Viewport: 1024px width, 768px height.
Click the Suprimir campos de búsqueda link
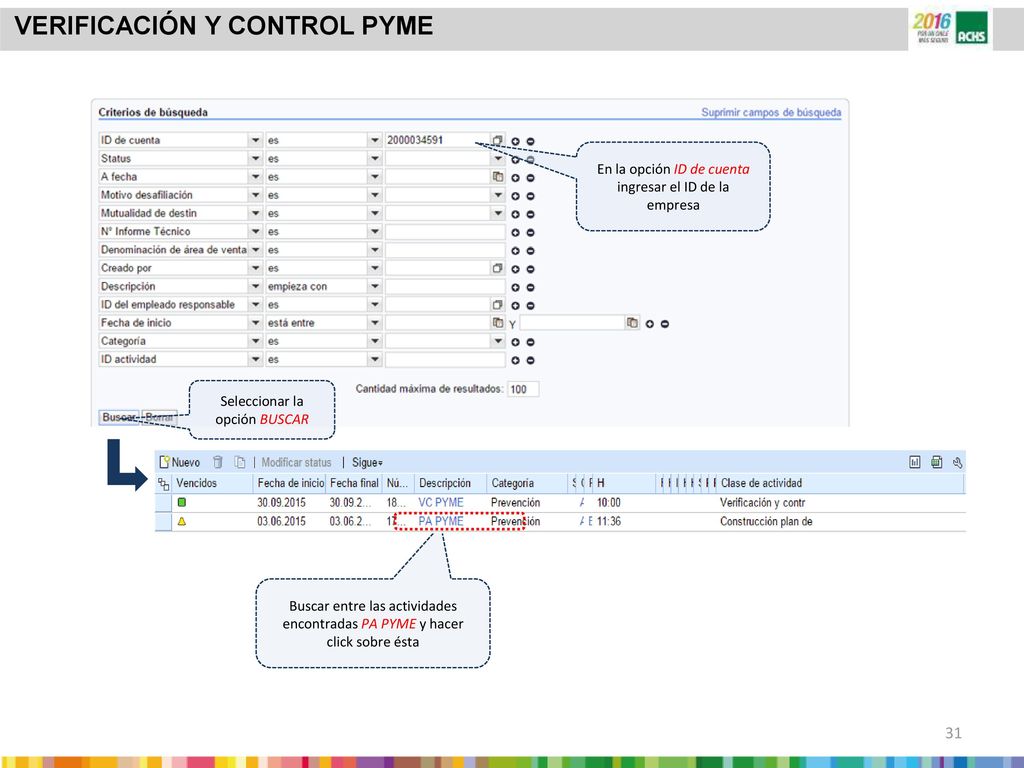pyautogui.click(x=771, y=112)
